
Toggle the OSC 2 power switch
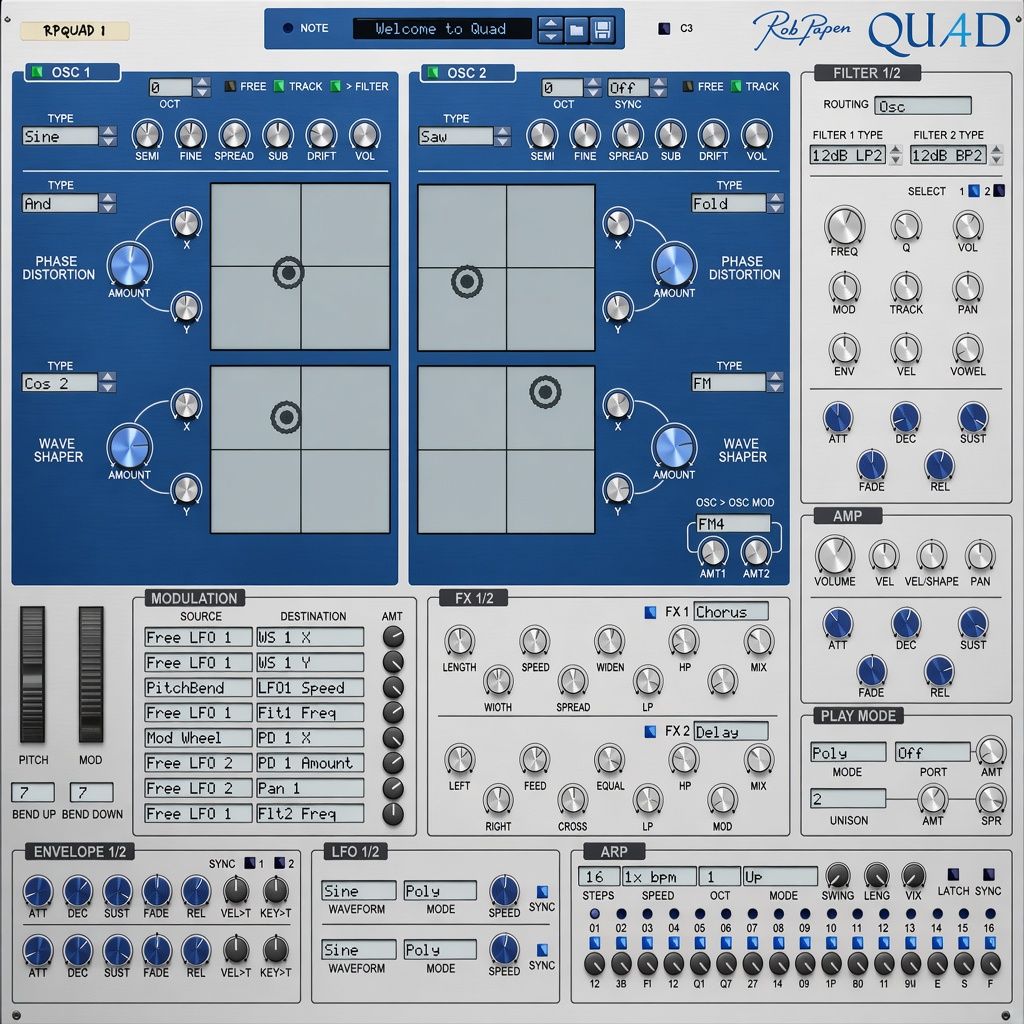click(432, 72)
